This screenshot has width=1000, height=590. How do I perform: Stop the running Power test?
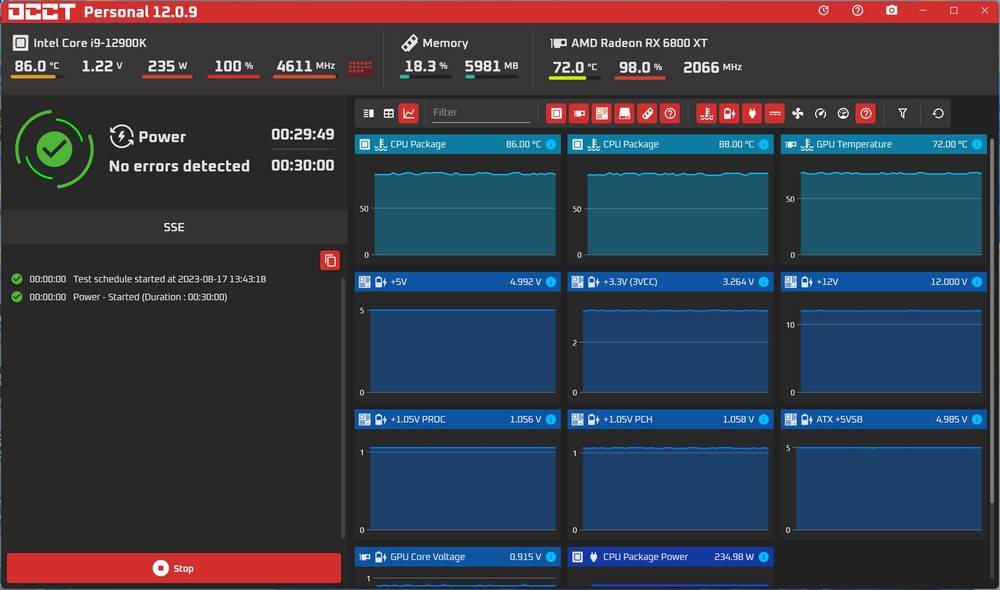(x=173, y=568)
